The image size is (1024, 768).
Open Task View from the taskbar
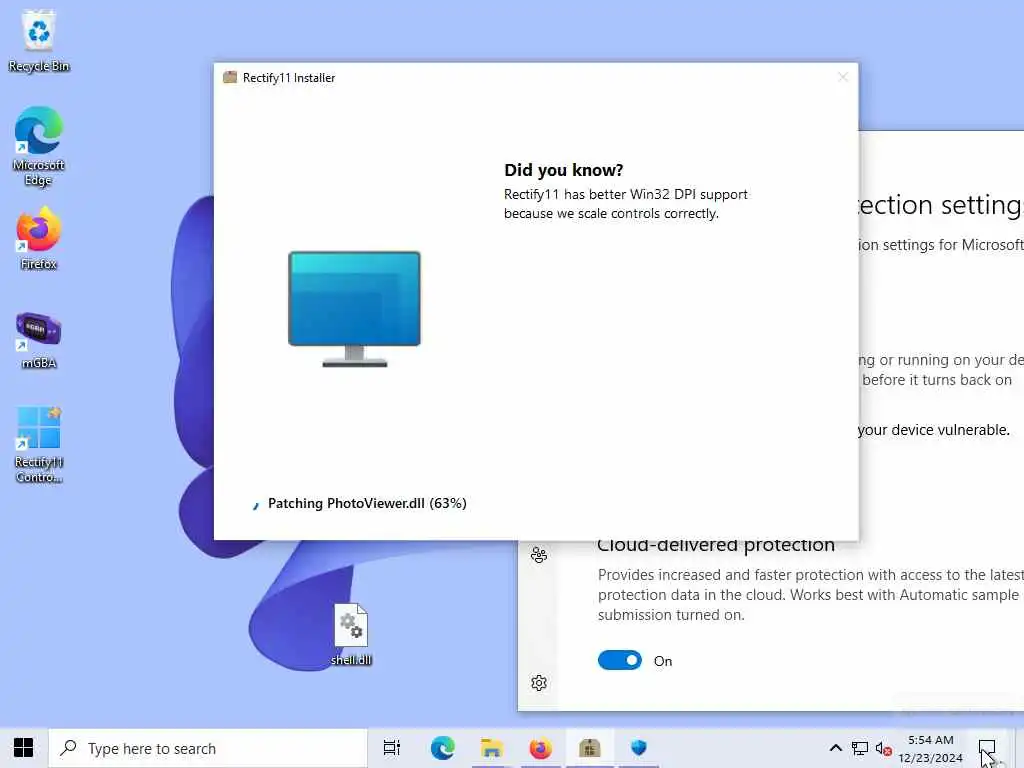pos(392,748)
